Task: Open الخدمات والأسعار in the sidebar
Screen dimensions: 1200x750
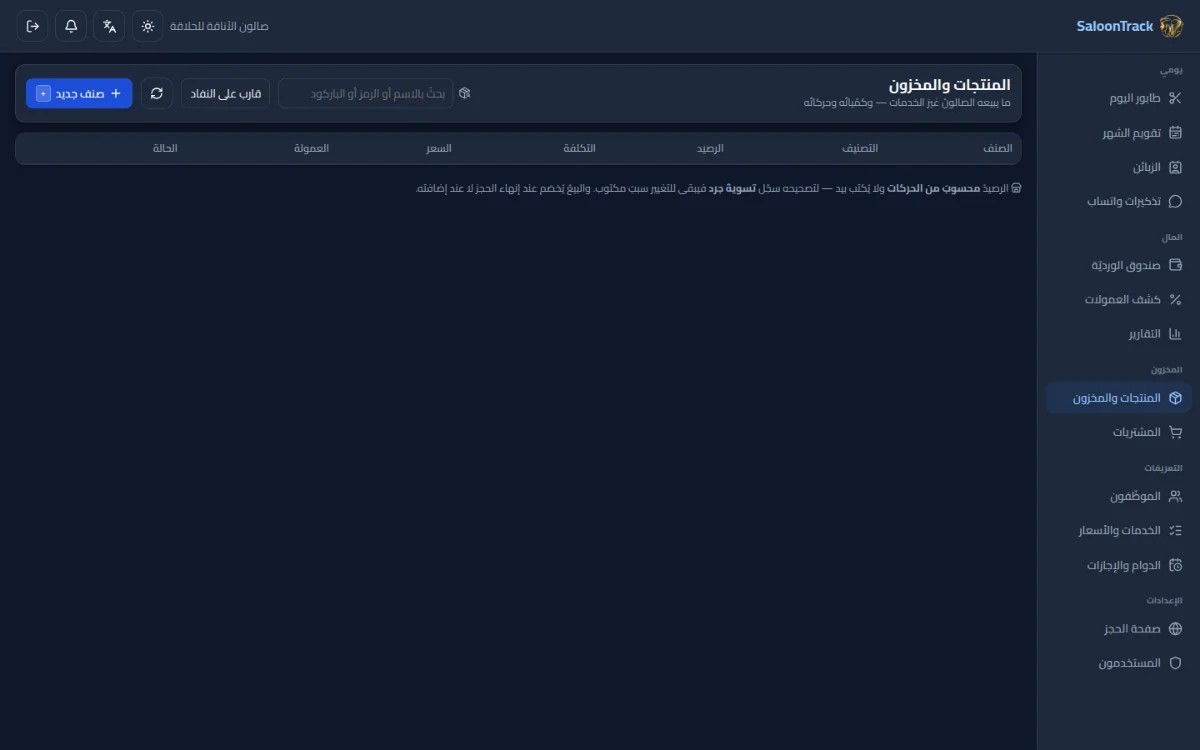Action: 1119,530
